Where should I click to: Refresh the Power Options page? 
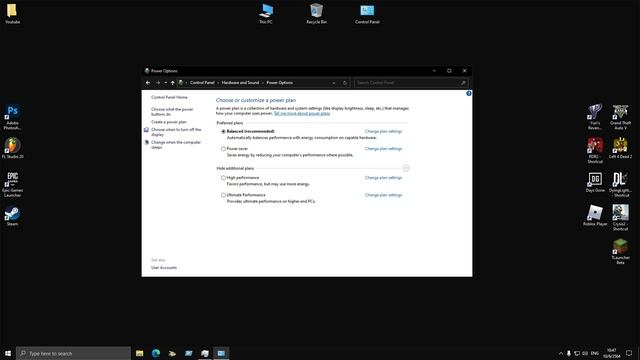(345, 83)
